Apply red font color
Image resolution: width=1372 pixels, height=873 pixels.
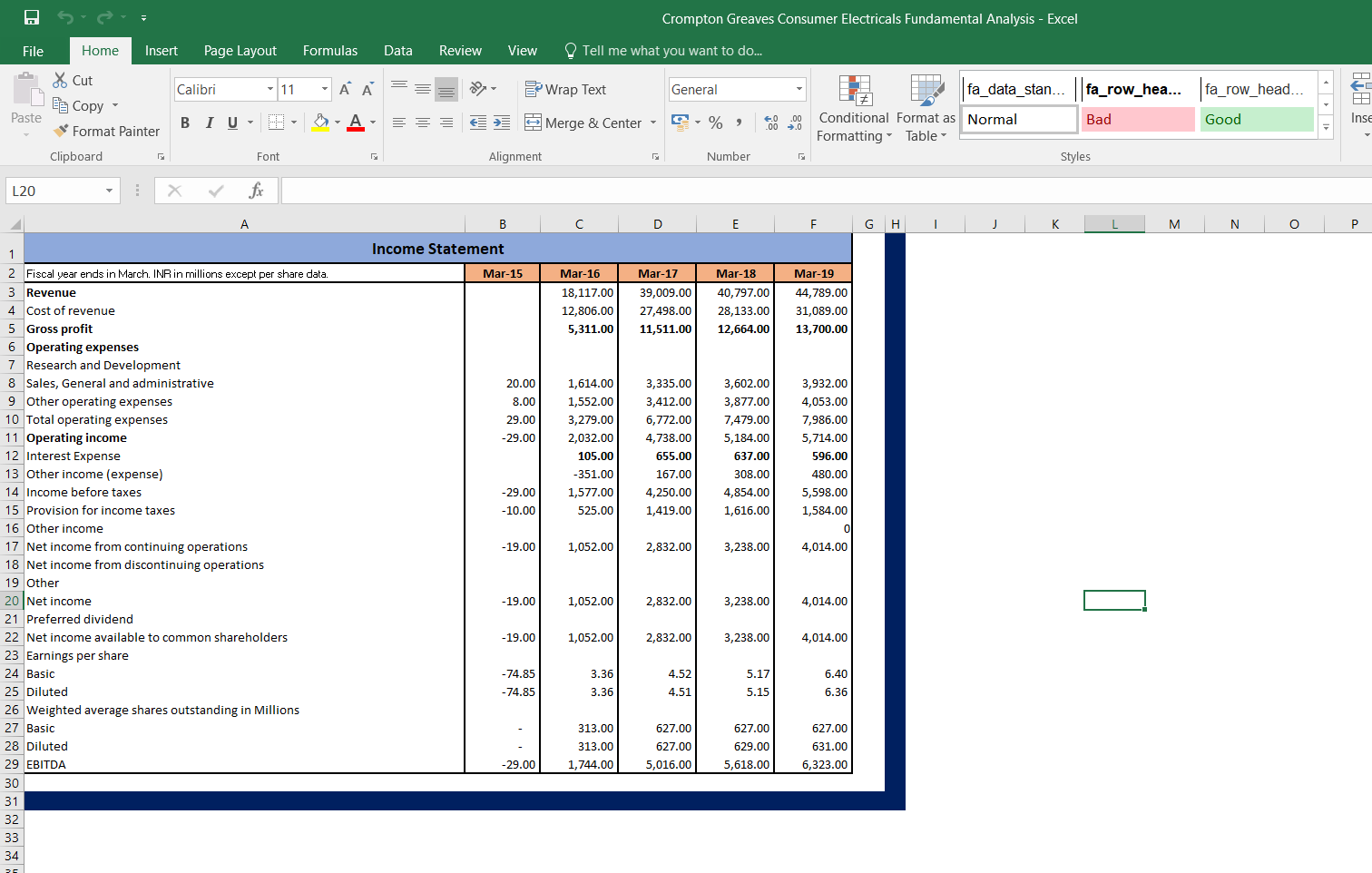click(x=356, y=123)
